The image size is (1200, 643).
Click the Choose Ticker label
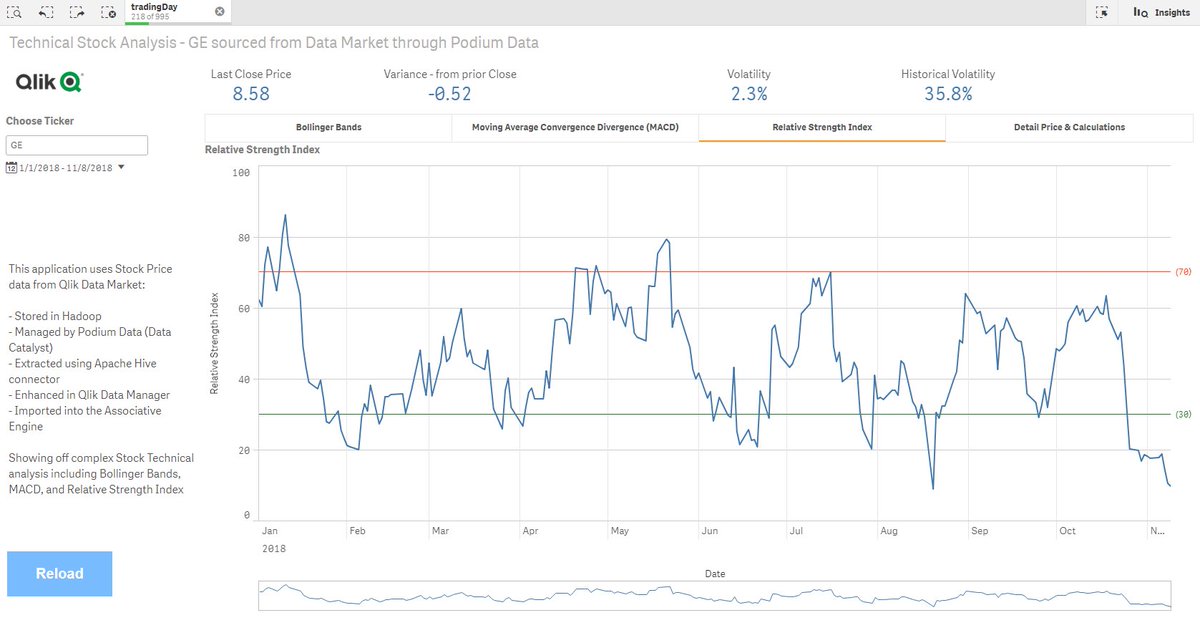click(x=40, y=121)
